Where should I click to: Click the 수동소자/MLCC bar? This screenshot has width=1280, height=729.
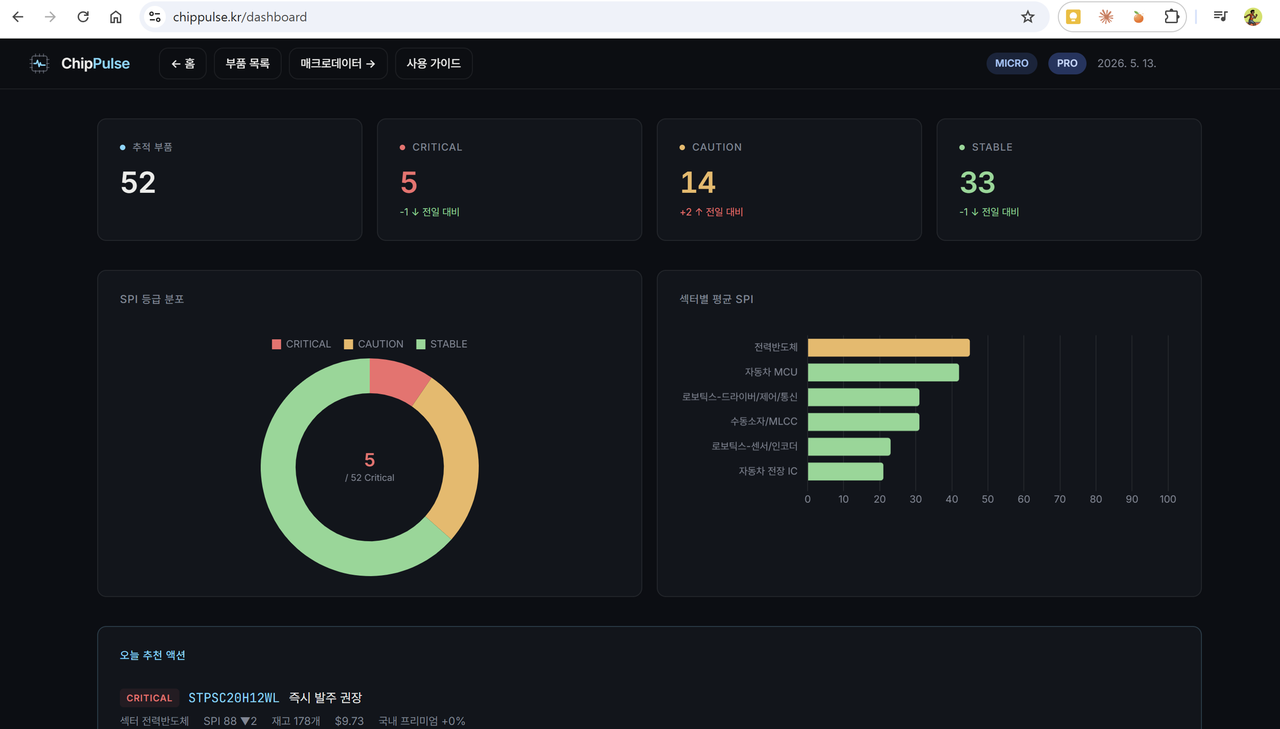(x=863, y=422)
